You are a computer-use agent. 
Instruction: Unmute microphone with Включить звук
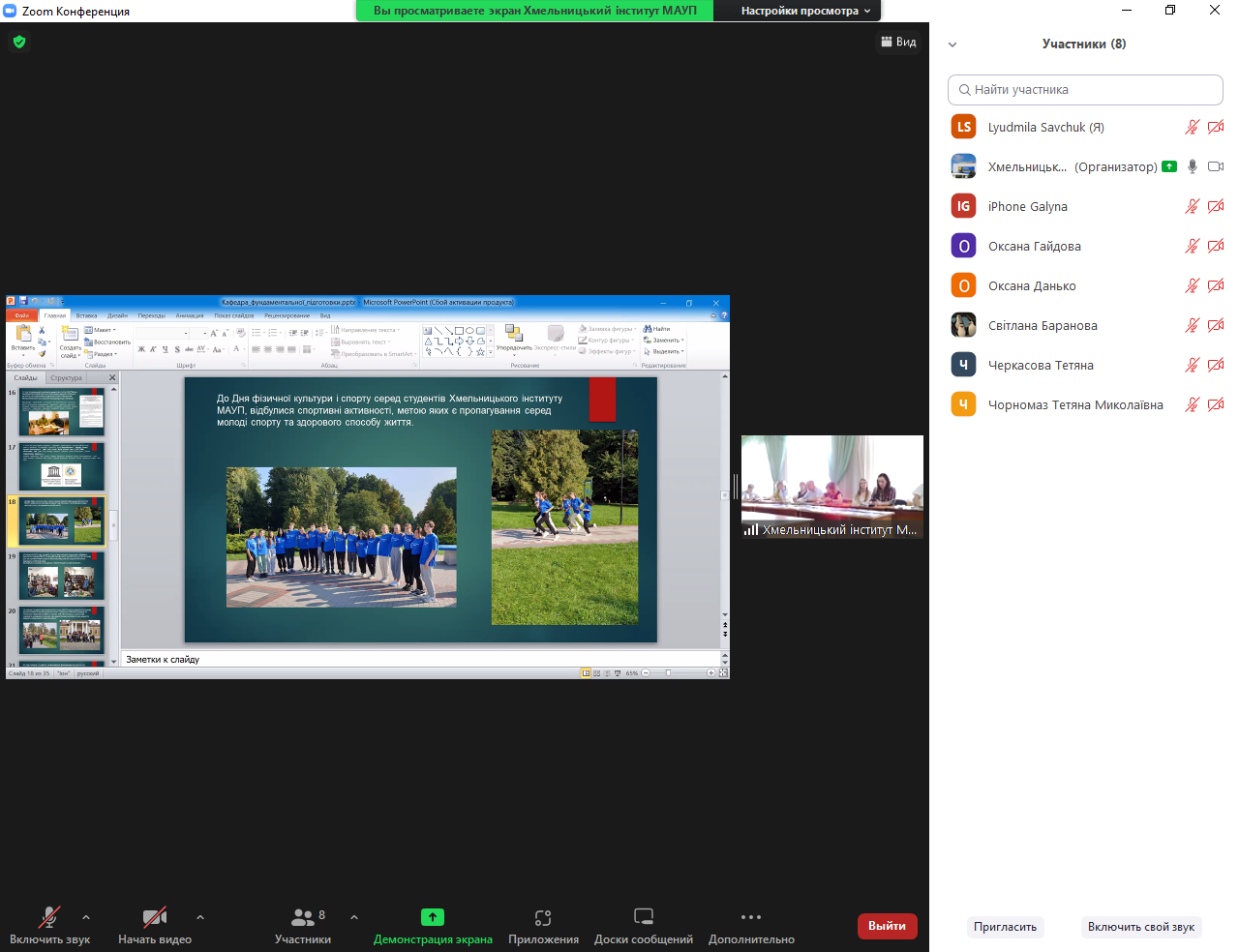(49, 917)
